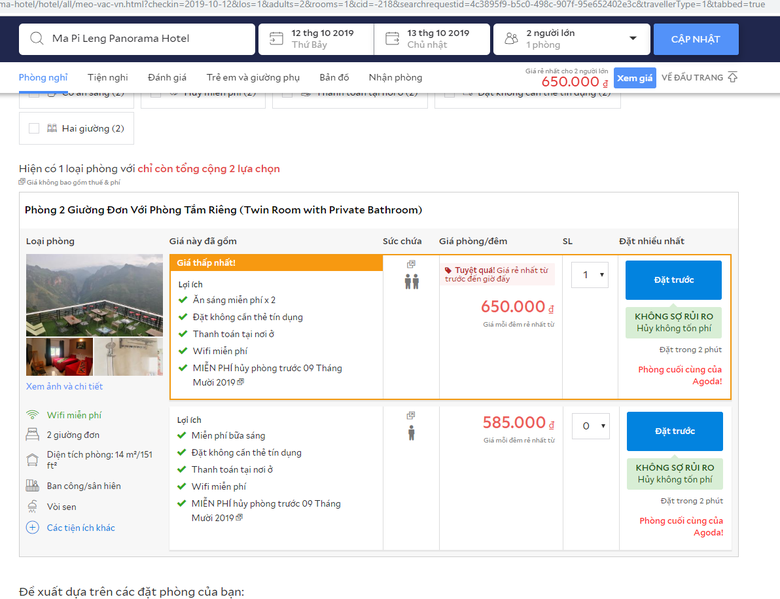Open the Xem ảnh và chi tiết link
This screenshot has height=599, width=780.
point(64,386)
